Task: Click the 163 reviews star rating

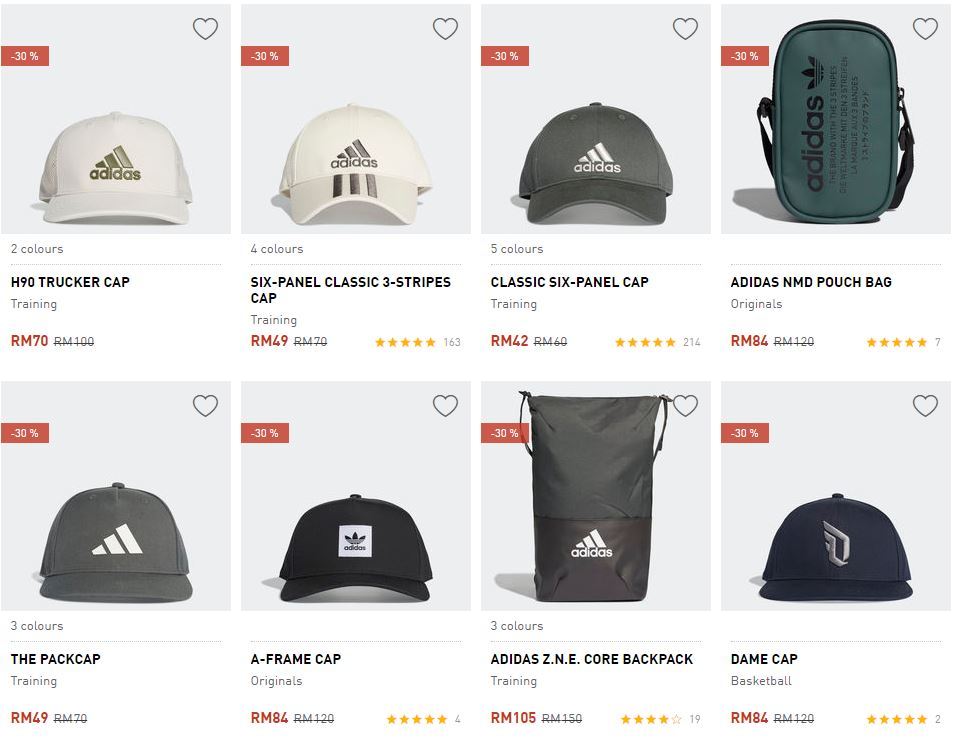Action: tap(406, 342)
